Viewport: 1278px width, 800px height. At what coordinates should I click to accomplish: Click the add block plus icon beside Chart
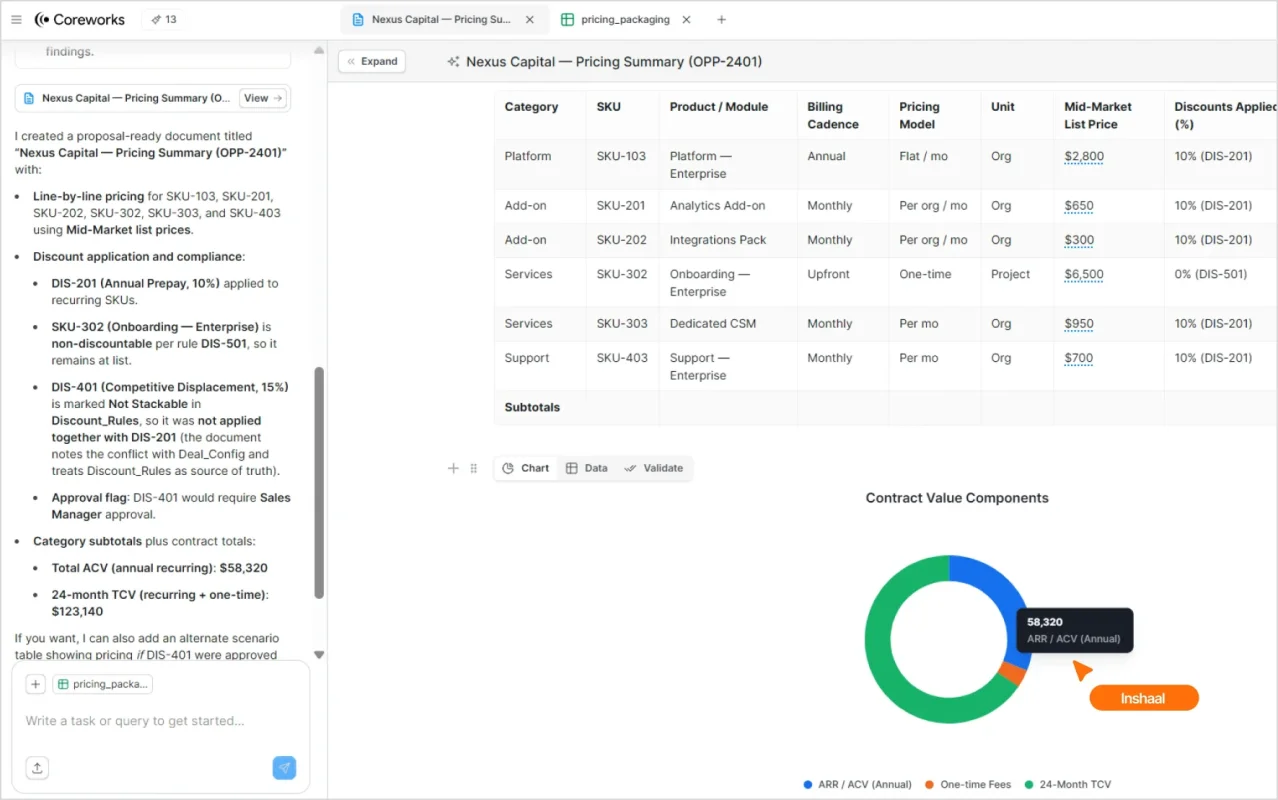[453, 468]
